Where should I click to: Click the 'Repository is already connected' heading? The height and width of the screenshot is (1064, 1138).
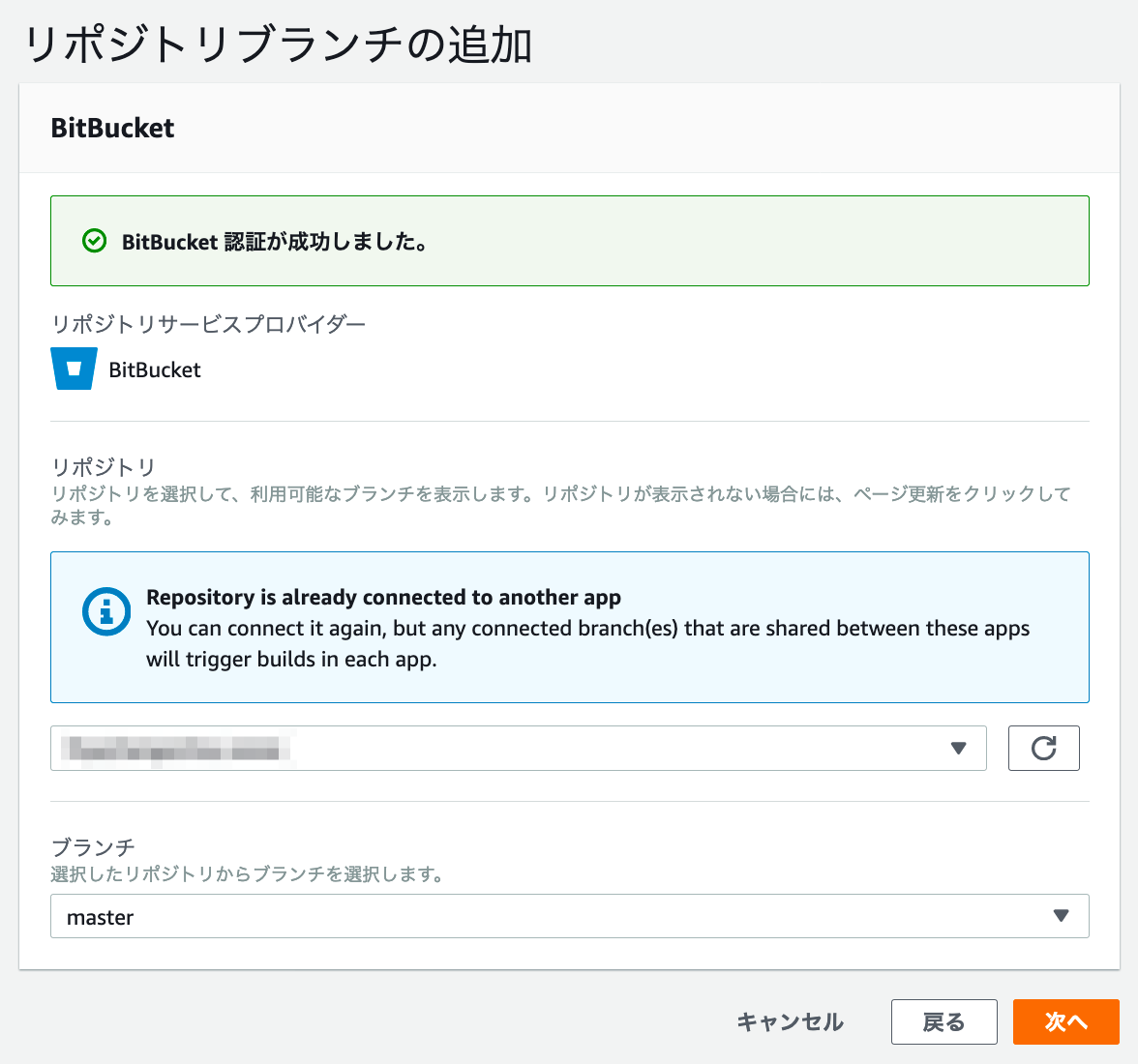tap(383, 597)
